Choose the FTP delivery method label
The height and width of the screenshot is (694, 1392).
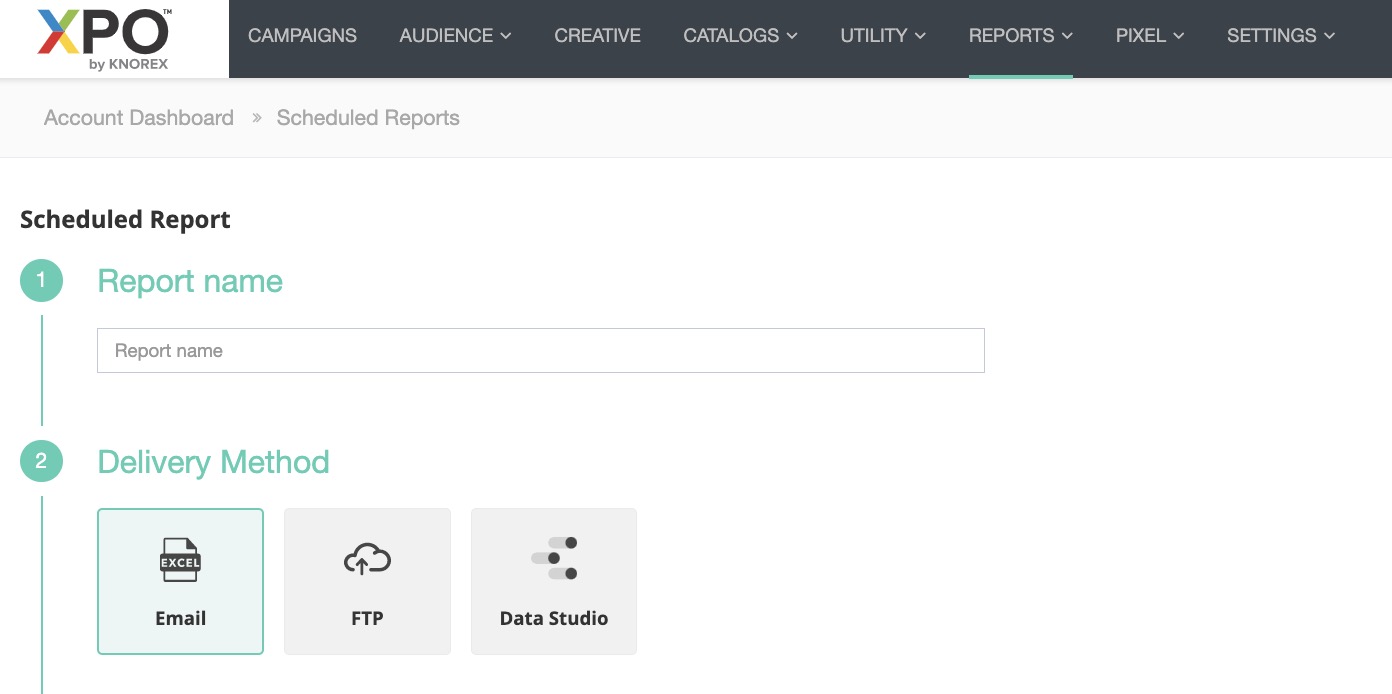click(x=367, y=618)
